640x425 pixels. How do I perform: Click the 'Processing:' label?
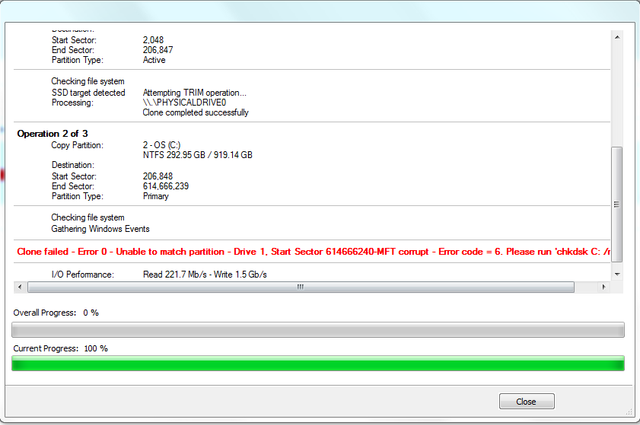pos(72,102)
